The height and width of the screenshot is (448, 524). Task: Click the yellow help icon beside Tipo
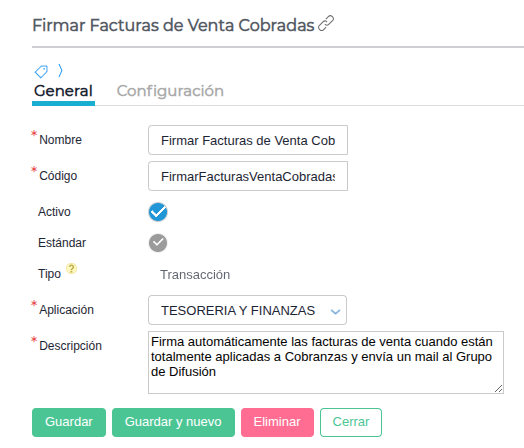(71, 269)
